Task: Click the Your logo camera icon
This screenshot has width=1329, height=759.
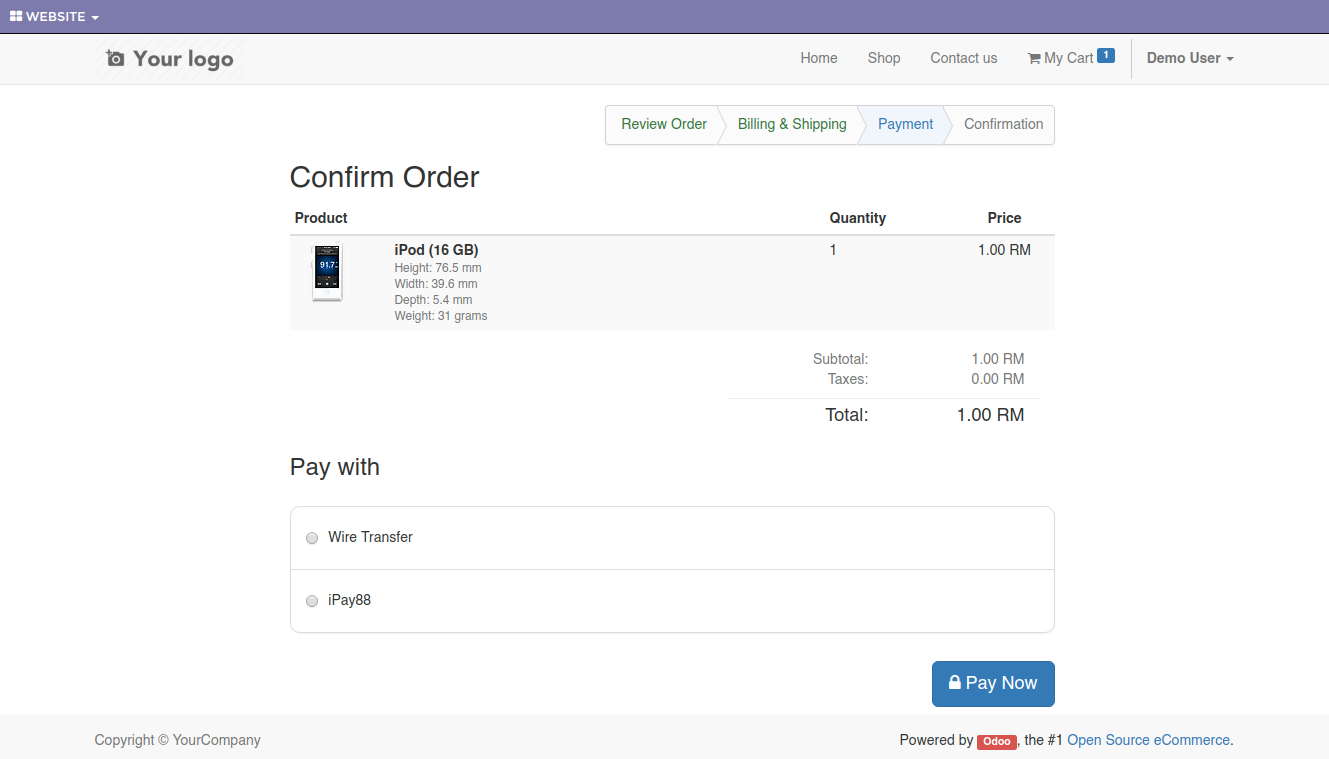Action: pyautogui.click(x=116, y=59)
